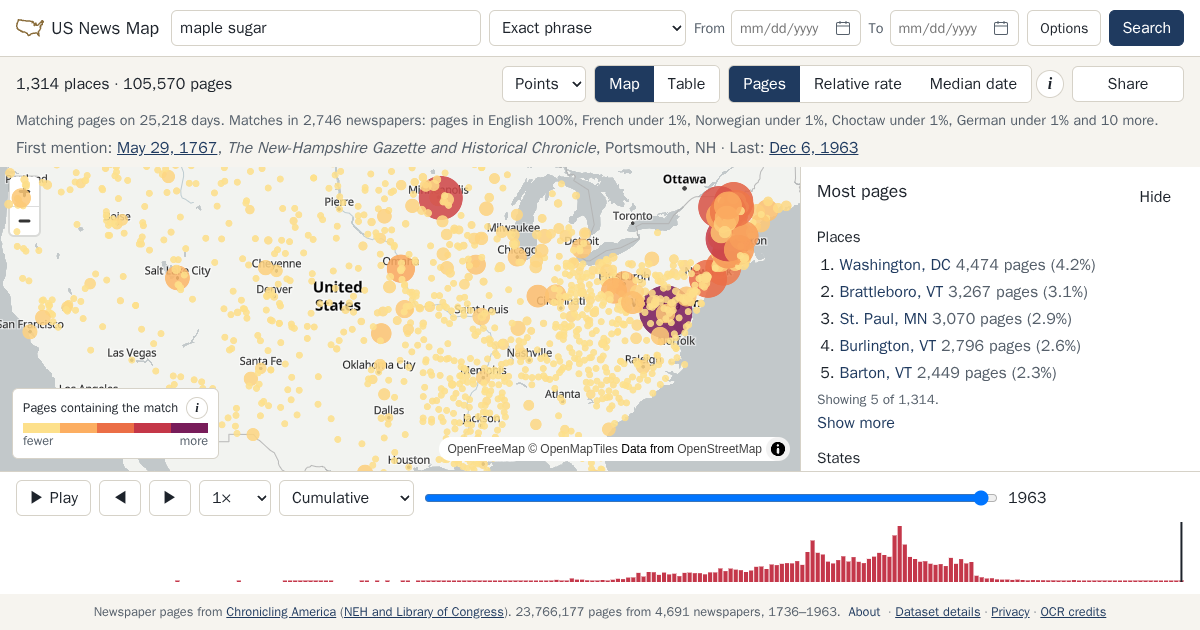Click the 'more' legend label
This screenshot has width=1200, height=630.
click(194, 441)
